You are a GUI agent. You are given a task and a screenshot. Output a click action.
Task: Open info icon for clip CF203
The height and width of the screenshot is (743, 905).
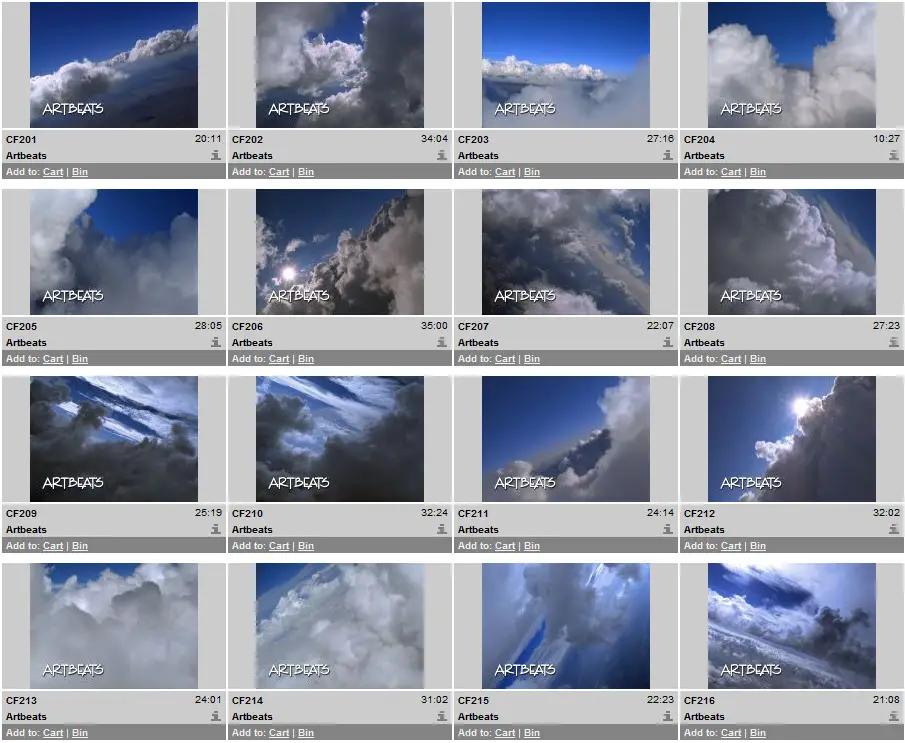tap(668, 155)
